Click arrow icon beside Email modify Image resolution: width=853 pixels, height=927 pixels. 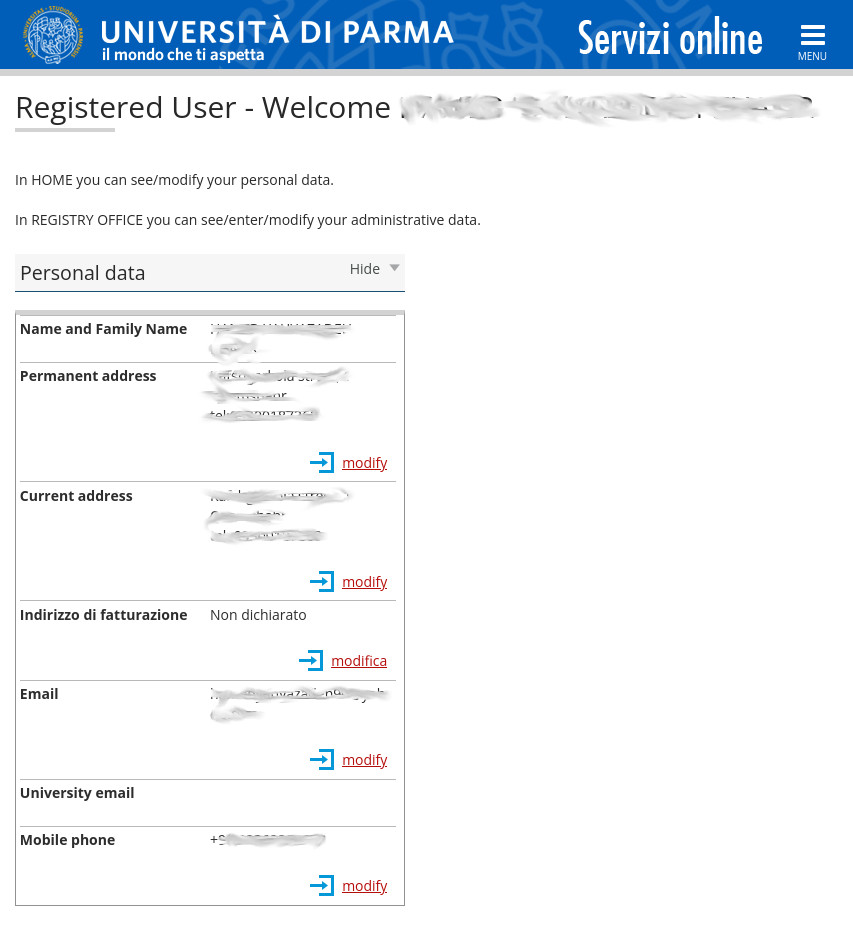point(322,760)
